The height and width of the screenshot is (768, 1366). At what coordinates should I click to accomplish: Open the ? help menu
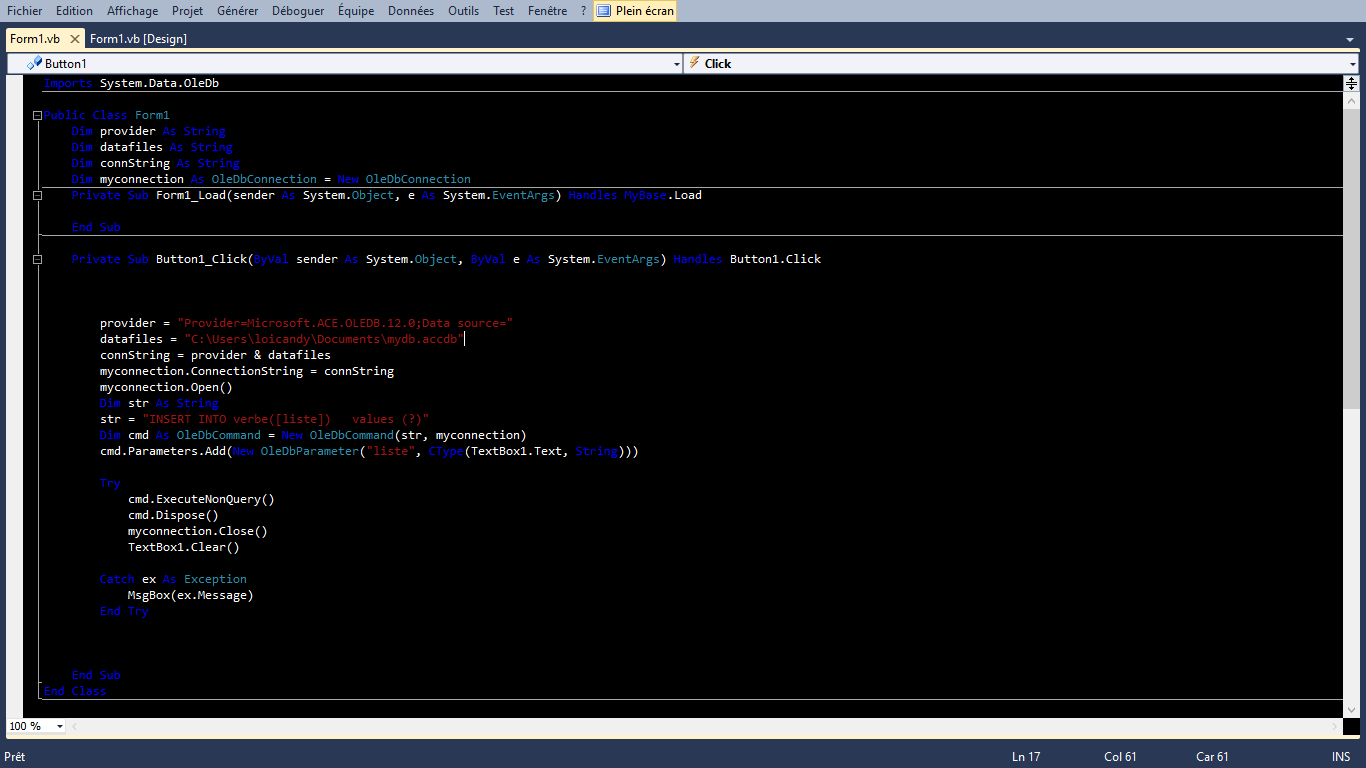(583, 11)
